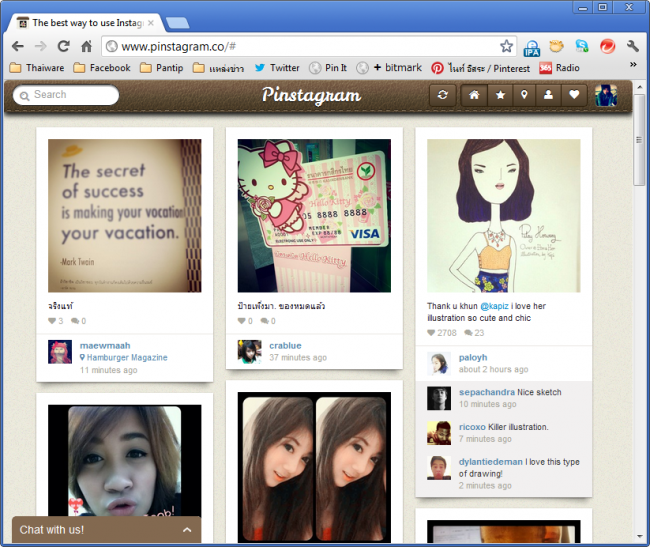The width and height of the screenshot is (650, 547).
Task: Expand the Chat with us panel
Action: point(106,530)
